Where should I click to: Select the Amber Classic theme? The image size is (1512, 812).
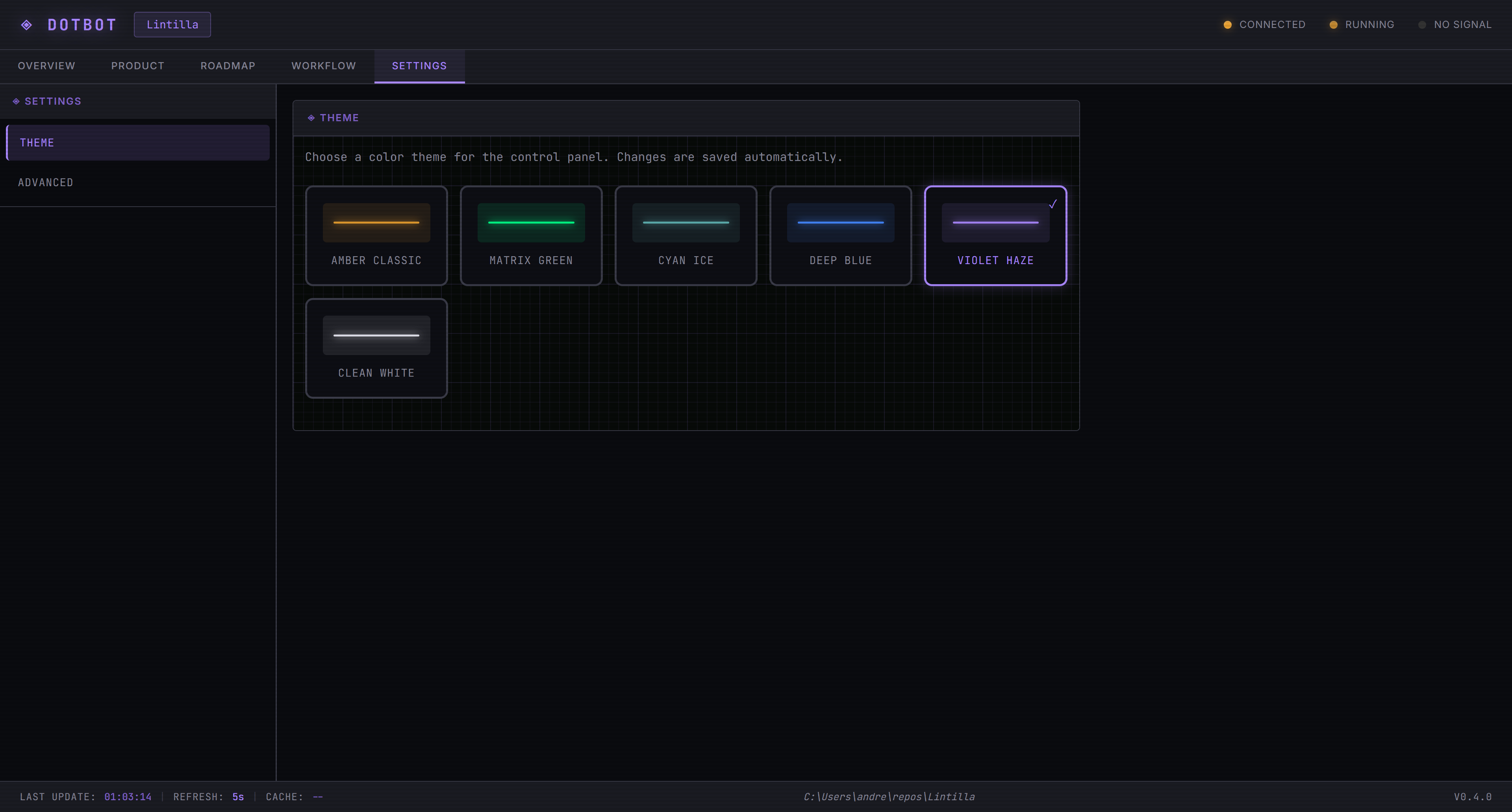click(x=376, y=235)
